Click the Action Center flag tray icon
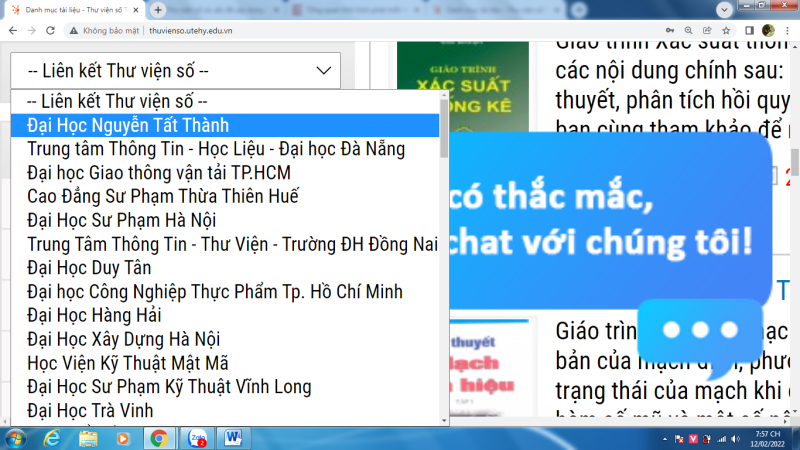800x450 pixels. coord(679,439)
